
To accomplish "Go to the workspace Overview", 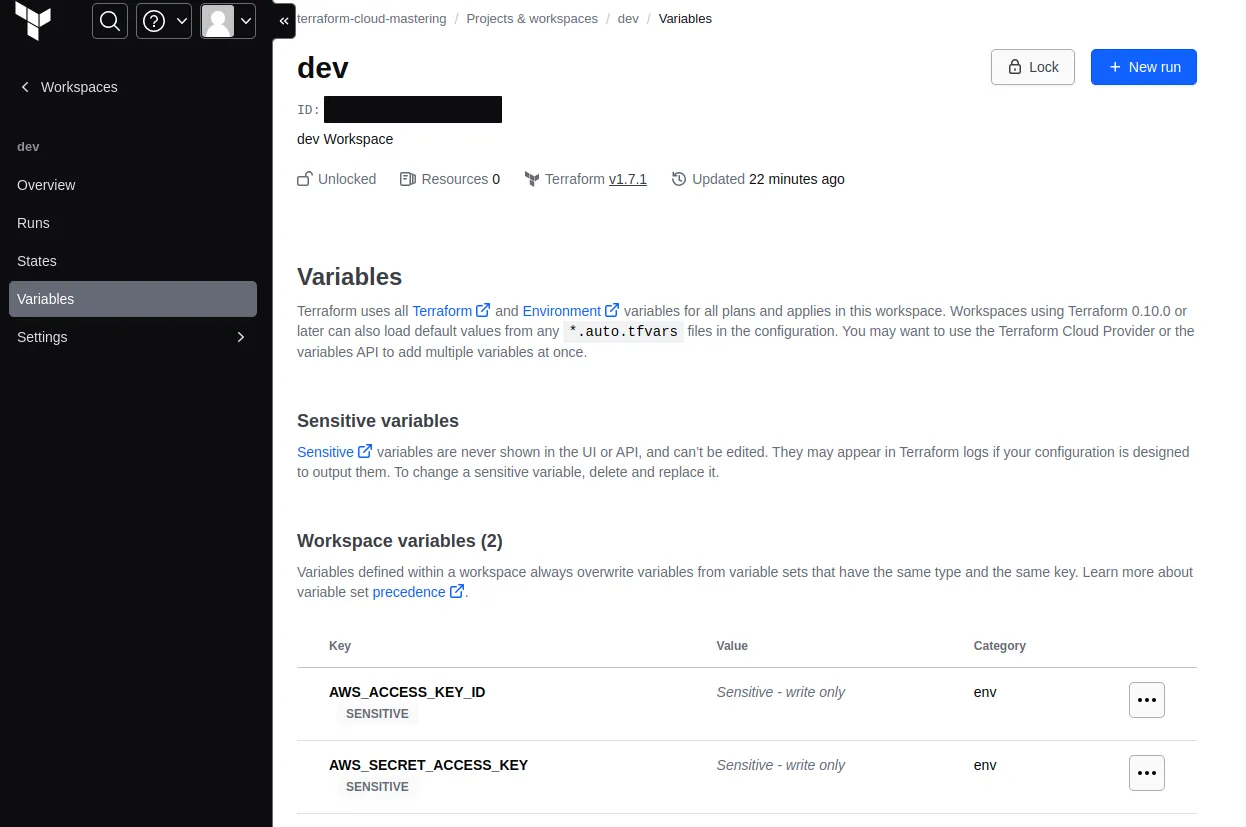I will 46,185.
